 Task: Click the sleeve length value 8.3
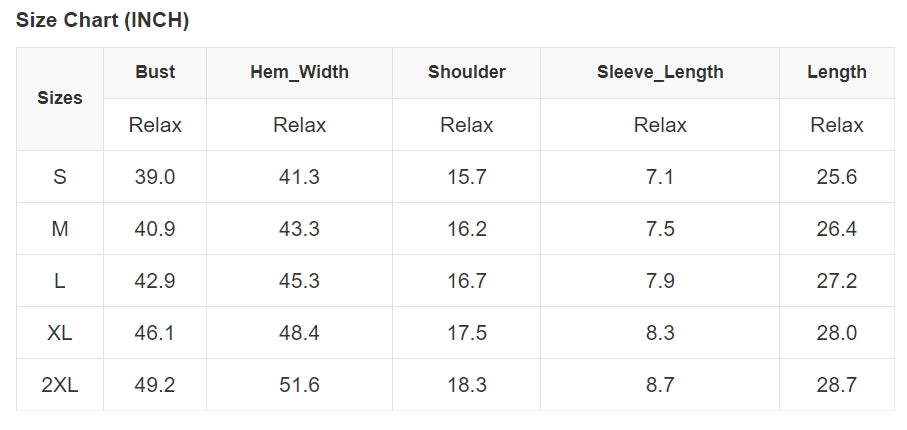(660, 333)
